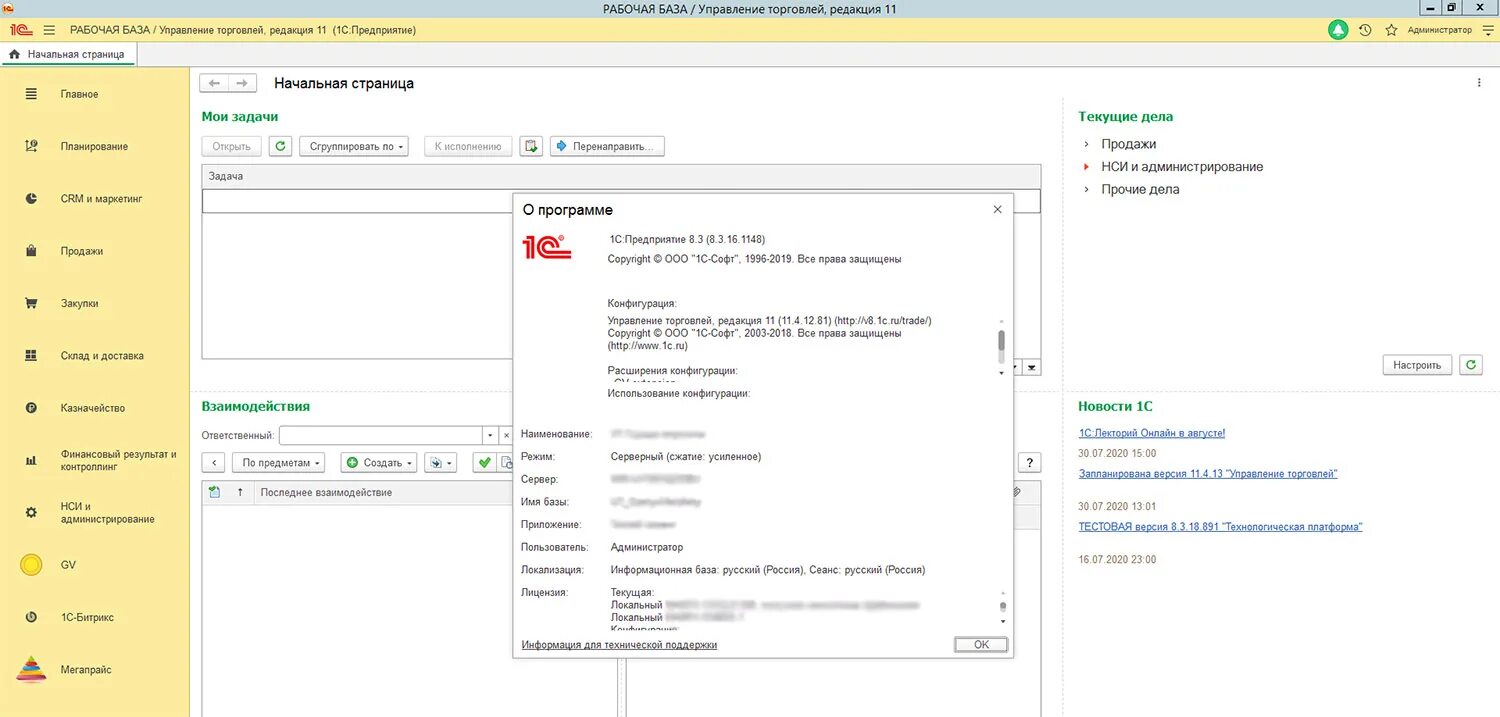The image size is (1500, 717).
Task: Close the О программе dialog
Action: point(997,210)
